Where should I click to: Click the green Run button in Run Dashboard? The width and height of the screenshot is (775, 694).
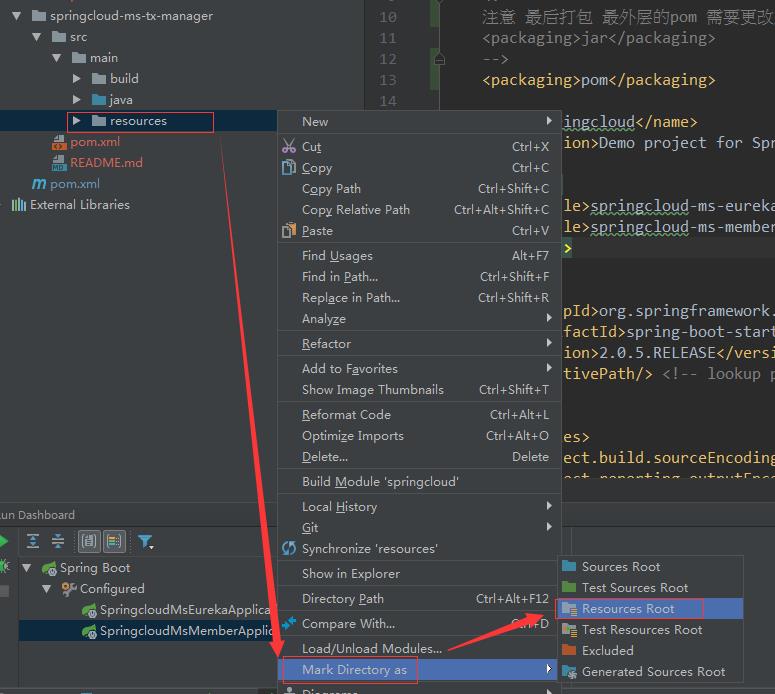tap(3, 541)
